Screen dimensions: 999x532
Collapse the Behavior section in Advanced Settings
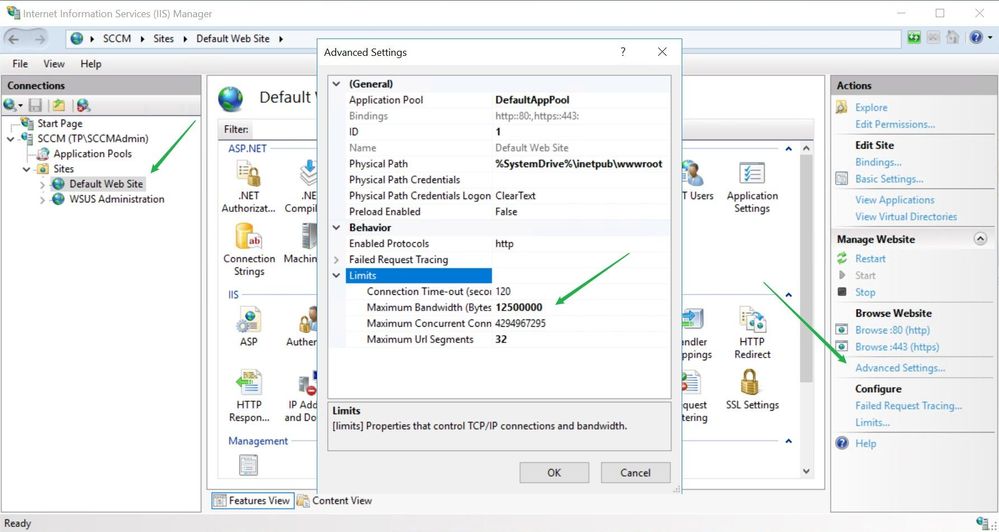pos(336,227)
